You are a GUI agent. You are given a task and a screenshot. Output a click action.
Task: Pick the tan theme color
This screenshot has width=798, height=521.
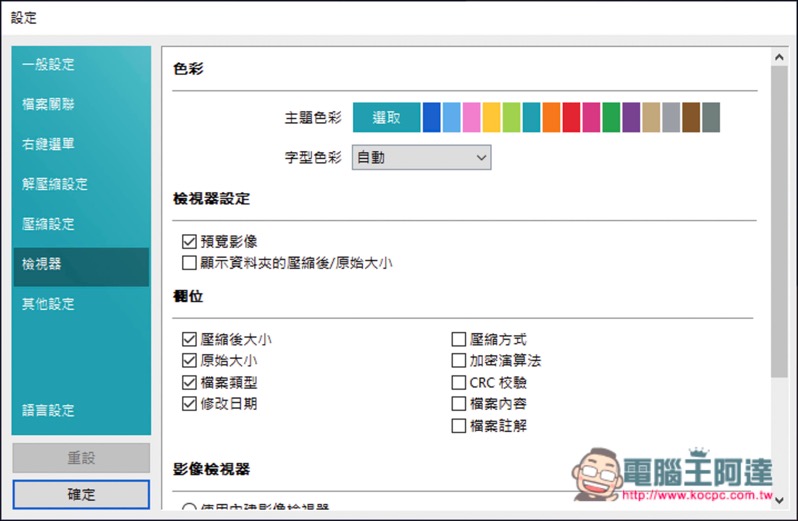pyautogui.click(x=651, y=118)
